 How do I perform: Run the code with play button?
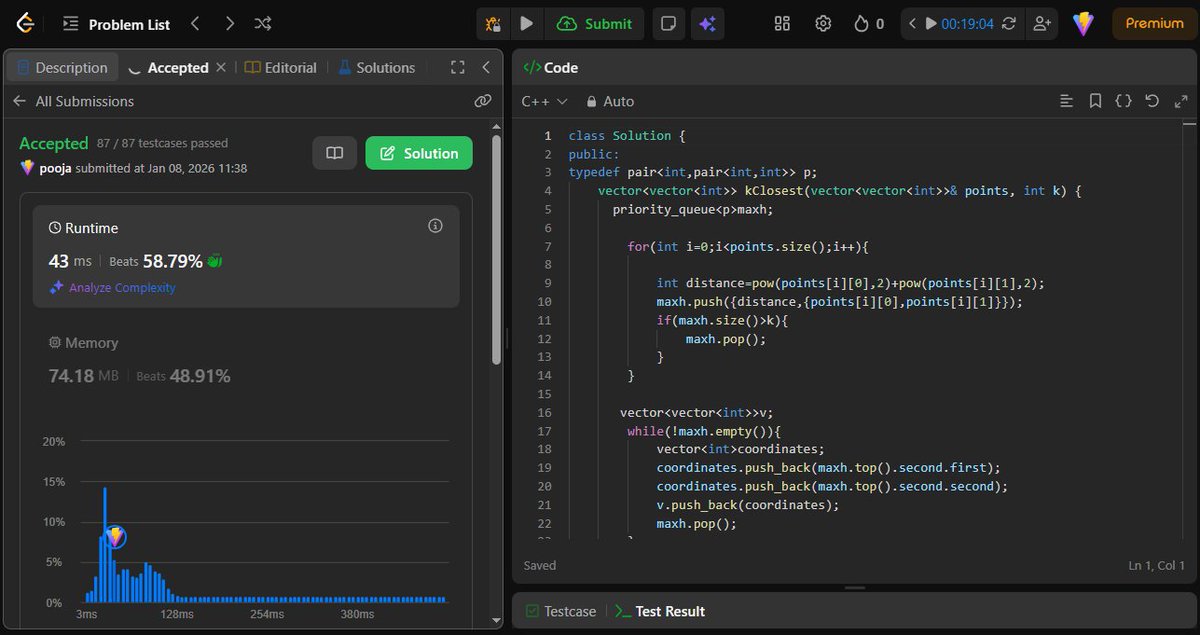(527, 23)
